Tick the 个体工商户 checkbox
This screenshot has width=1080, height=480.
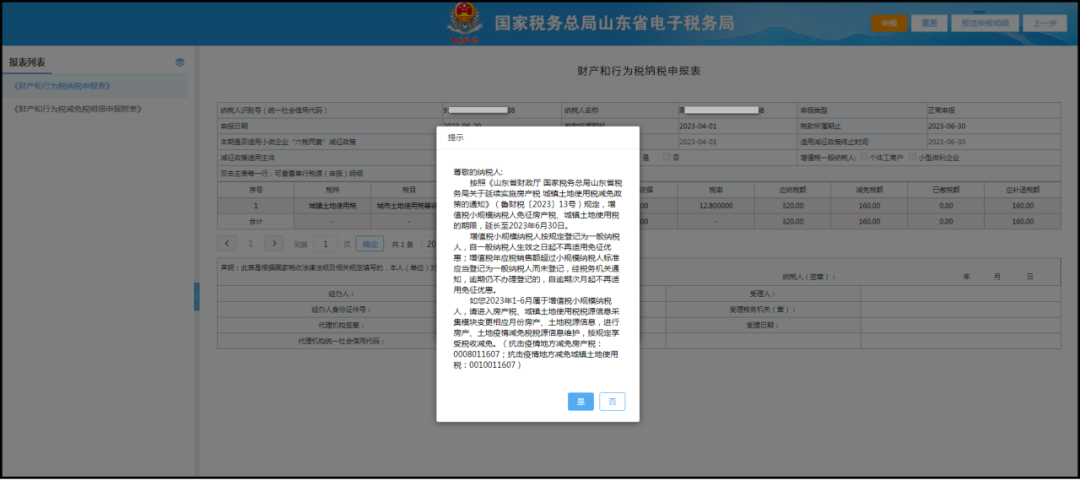[x=864, y=157]
